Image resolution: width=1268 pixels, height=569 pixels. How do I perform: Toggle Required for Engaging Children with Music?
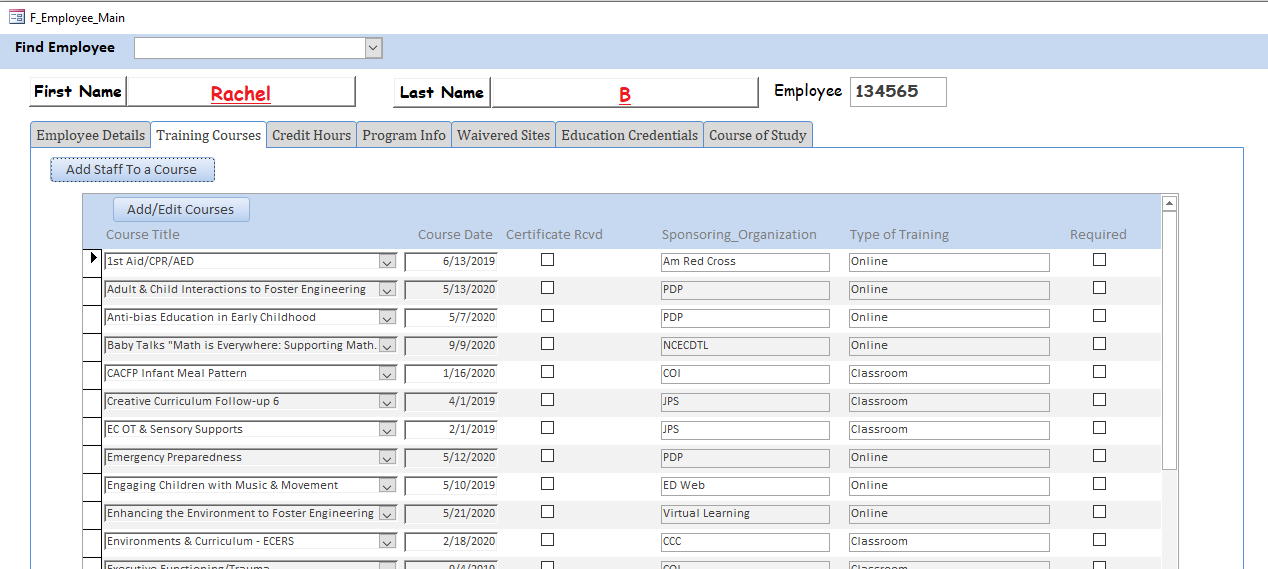click(1099, 483)
